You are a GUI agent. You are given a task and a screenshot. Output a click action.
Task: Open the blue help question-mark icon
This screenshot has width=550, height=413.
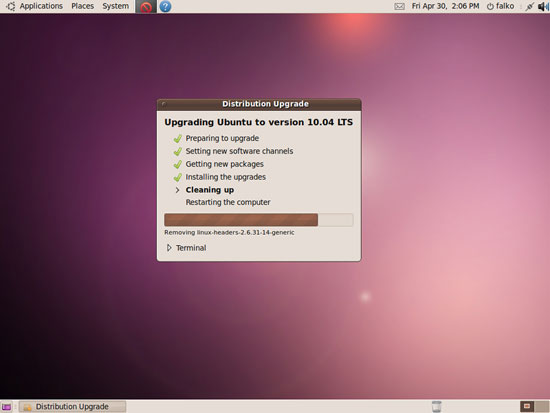[x=165, y=6]
